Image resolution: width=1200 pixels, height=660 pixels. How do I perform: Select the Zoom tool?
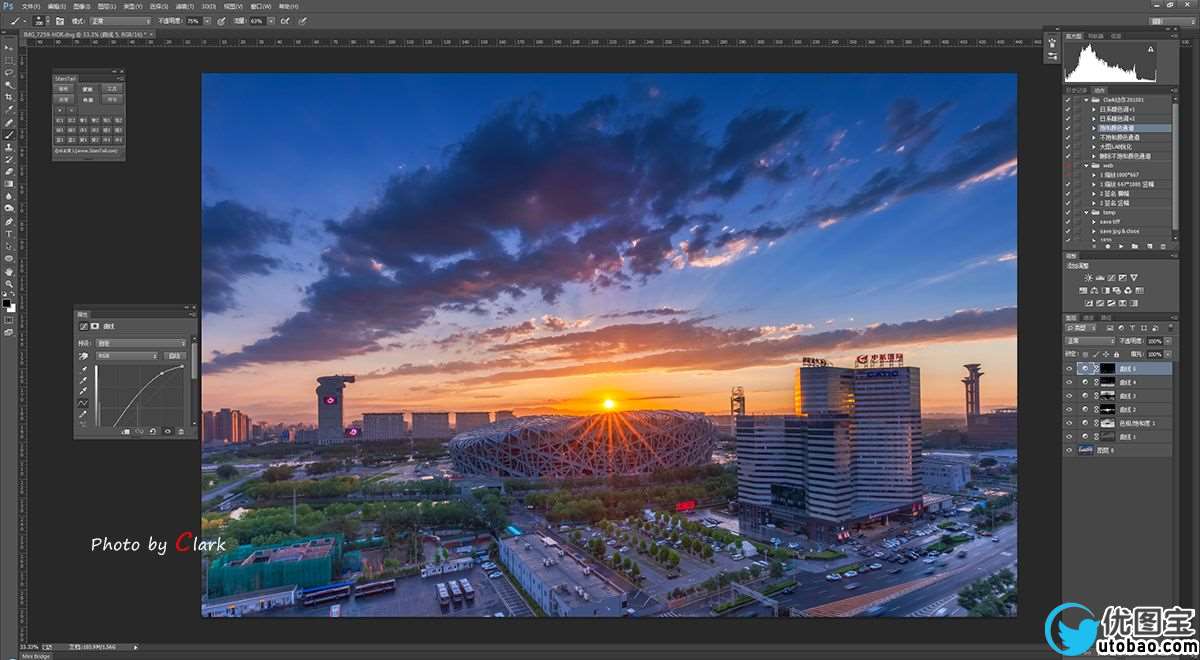point(9,283)
